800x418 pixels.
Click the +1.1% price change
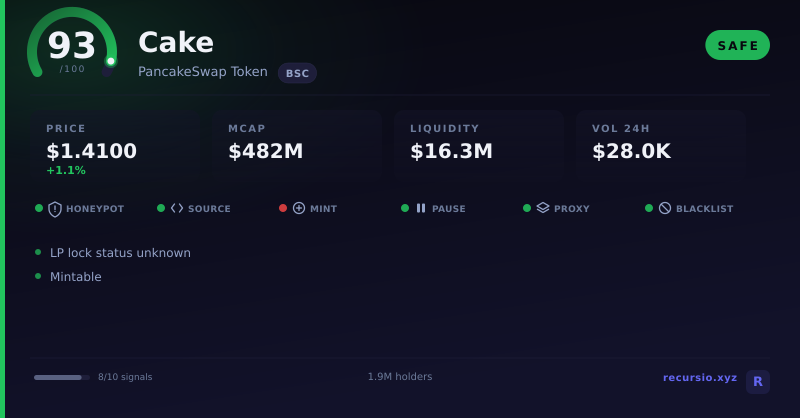pos(66,170)
